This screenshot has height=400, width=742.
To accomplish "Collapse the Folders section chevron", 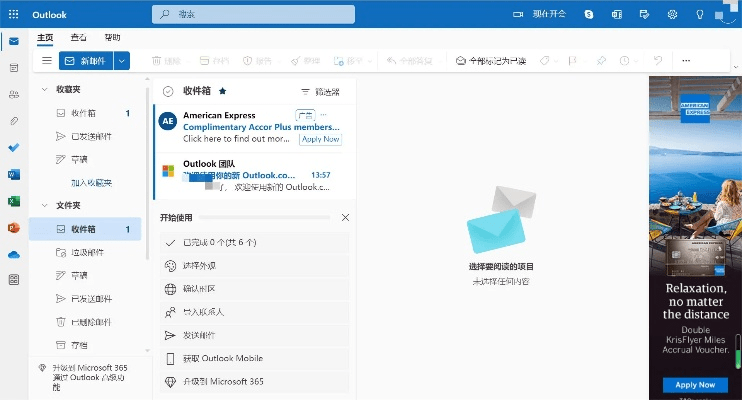I will click(44, 205).
